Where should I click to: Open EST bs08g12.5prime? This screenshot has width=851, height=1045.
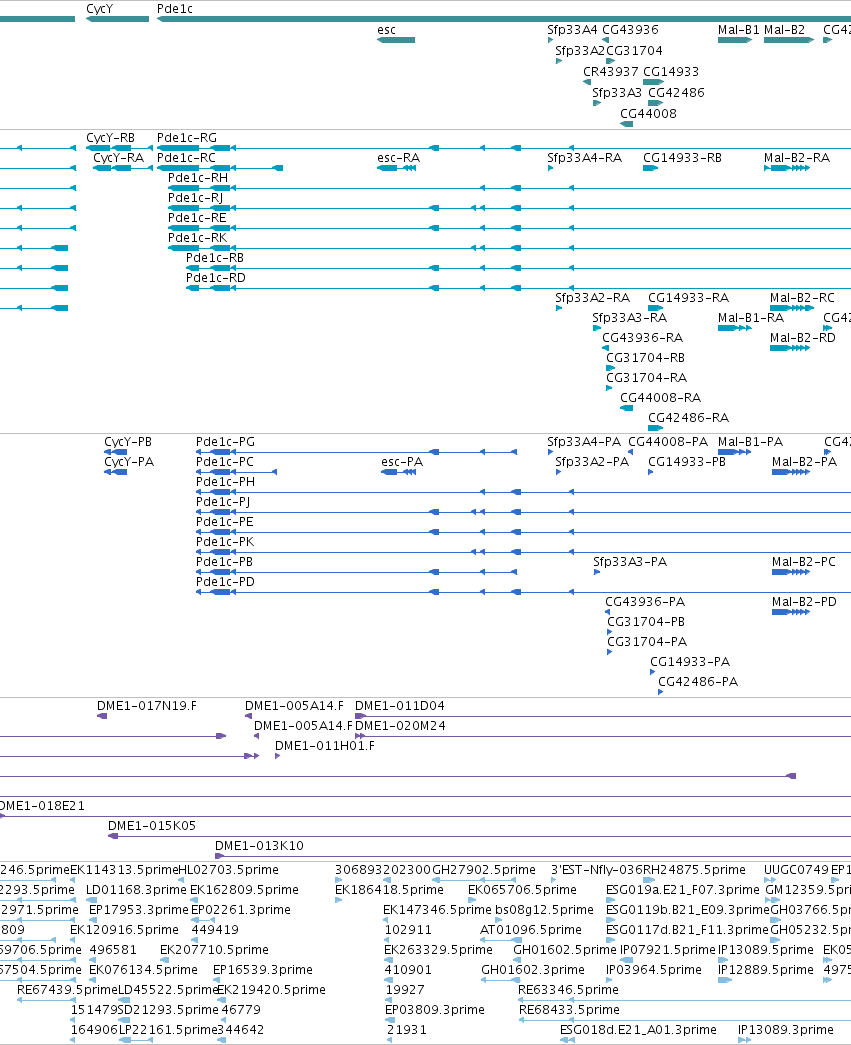[544, 910]
